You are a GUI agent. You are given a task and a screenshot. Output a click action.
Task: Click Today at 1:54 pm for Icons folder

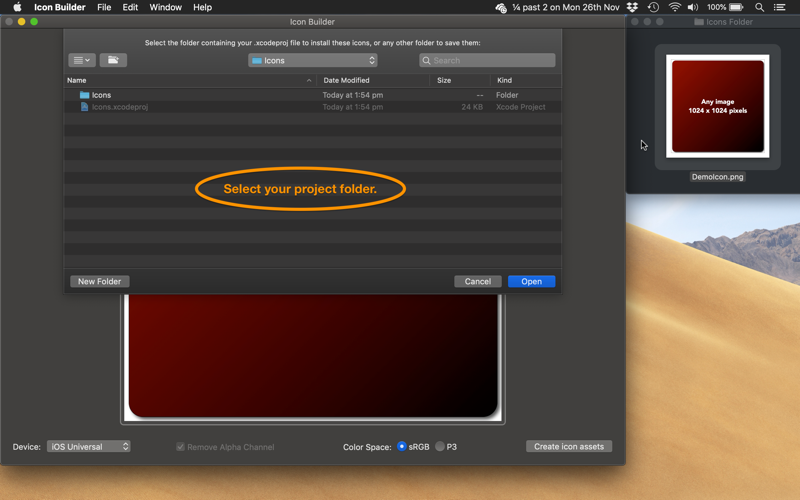pyautogui.click(x=353, y=95)
